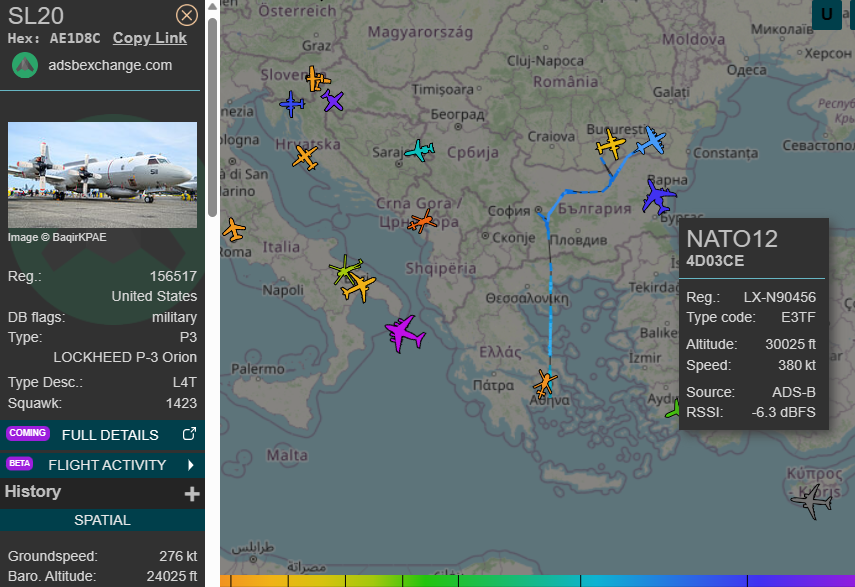Click the Groundspeed value 276 kt

[x=178, y=556]
